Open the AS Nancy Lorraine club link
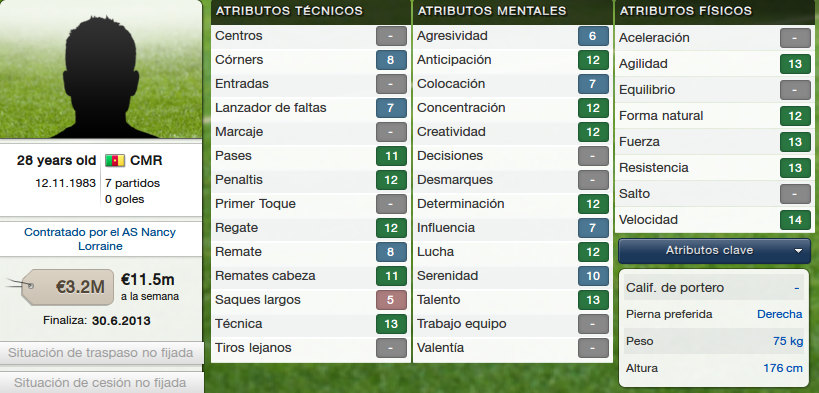The width and height of the screenshot is (819, 393). [100, 239]
